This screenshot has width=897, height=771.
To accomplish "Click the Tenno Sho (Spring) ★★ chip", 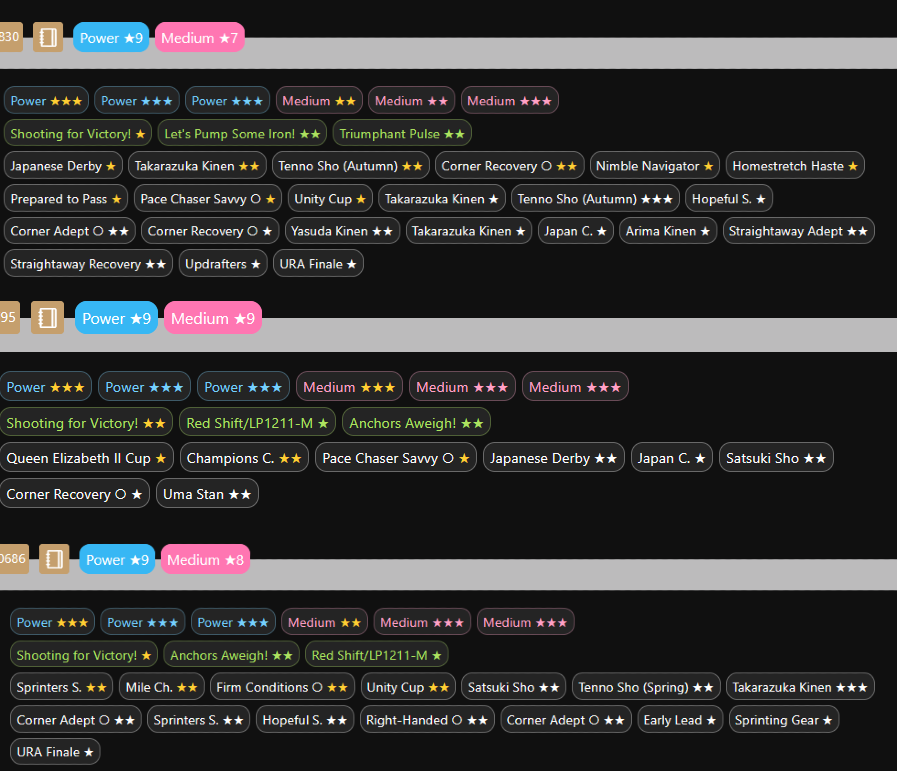I will (x=646, y=687).
